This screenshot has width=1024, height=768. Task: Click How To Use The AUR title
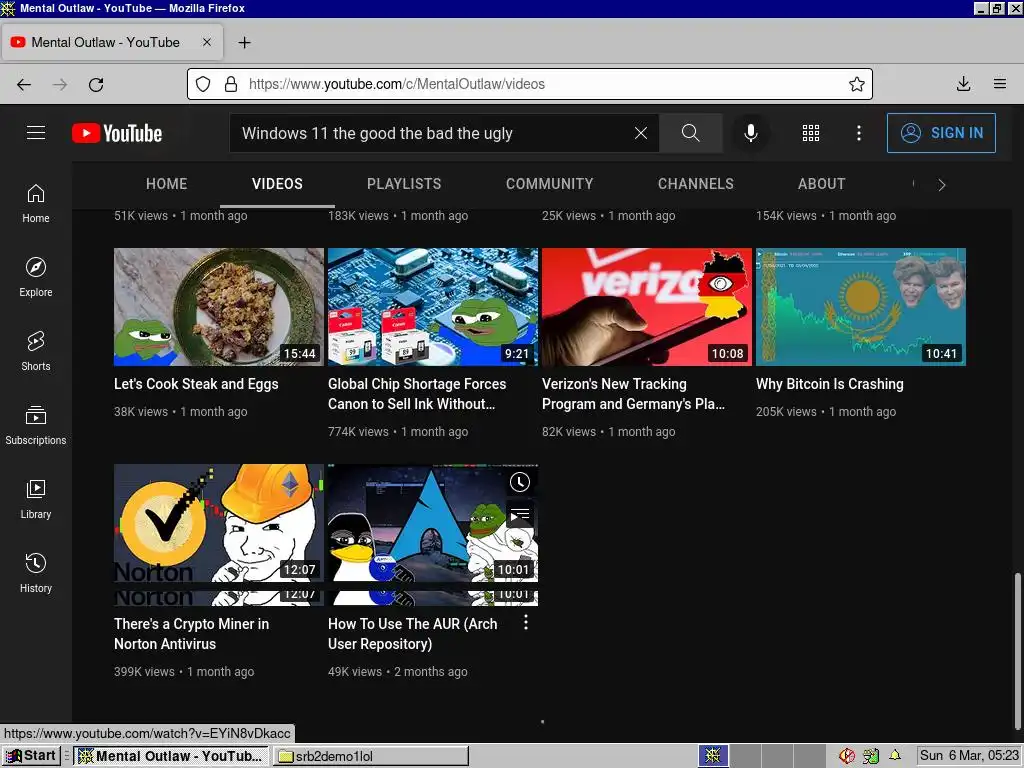413,633
